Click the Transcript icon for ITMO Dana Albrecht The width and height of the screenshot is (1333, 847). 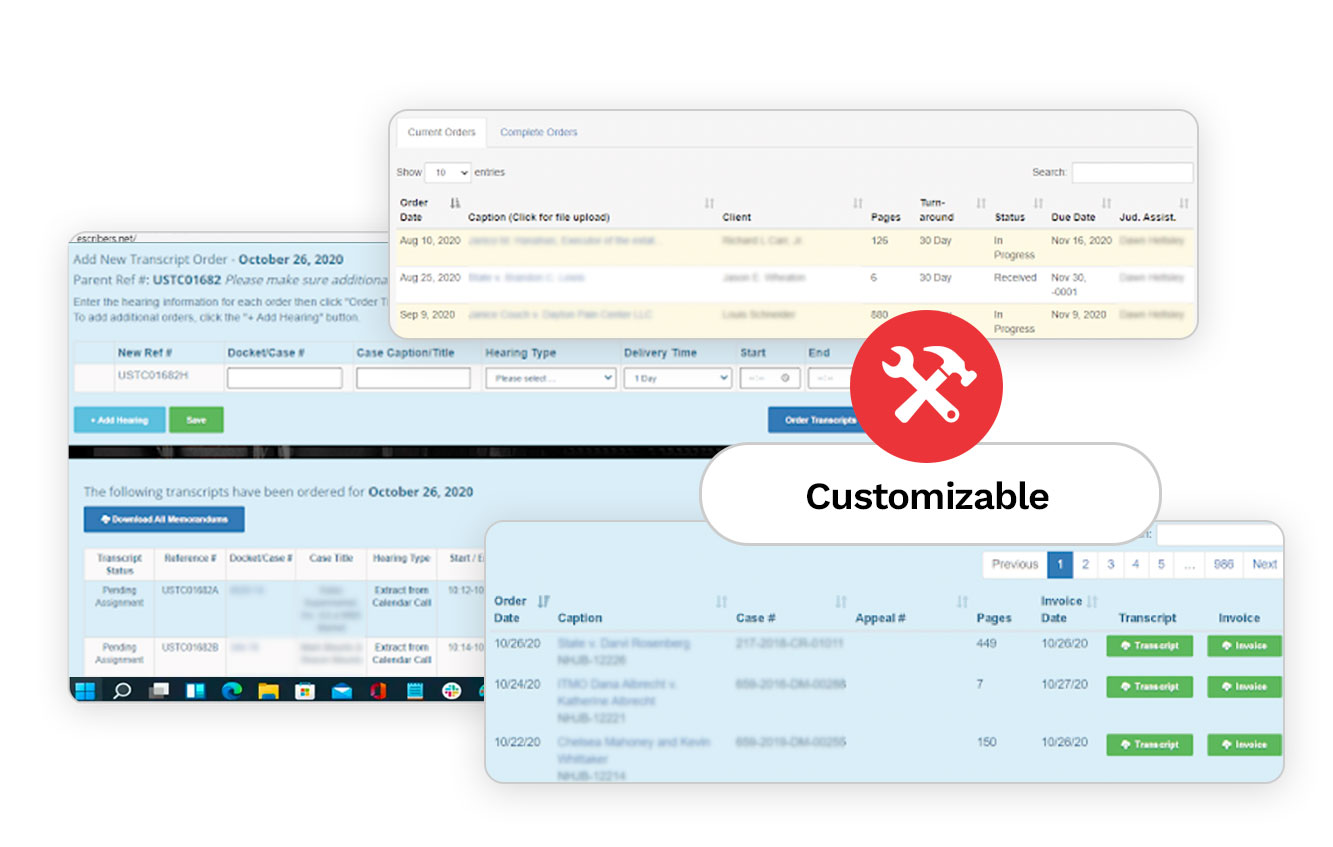click(1148, 687)
